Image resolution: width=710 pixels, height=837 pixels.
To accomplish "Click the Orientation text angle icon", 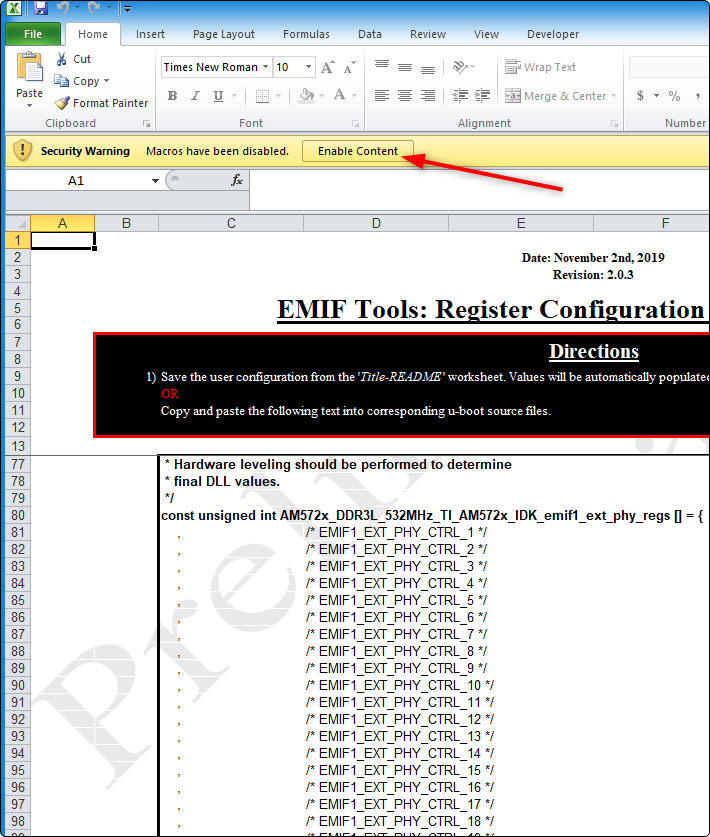I will (460, 67).
